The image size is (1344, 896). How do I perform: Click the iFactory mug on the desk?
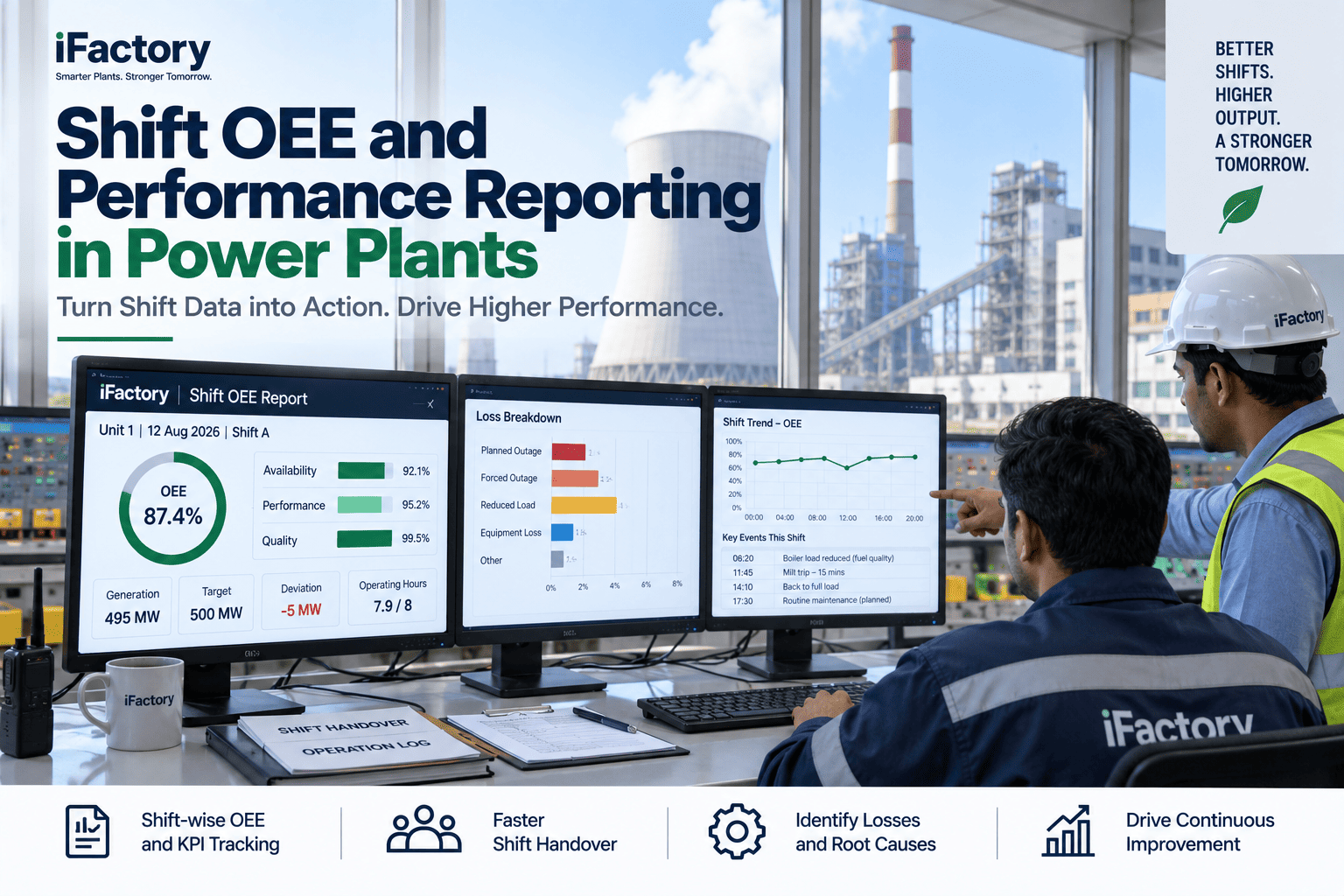coord(131,704)
